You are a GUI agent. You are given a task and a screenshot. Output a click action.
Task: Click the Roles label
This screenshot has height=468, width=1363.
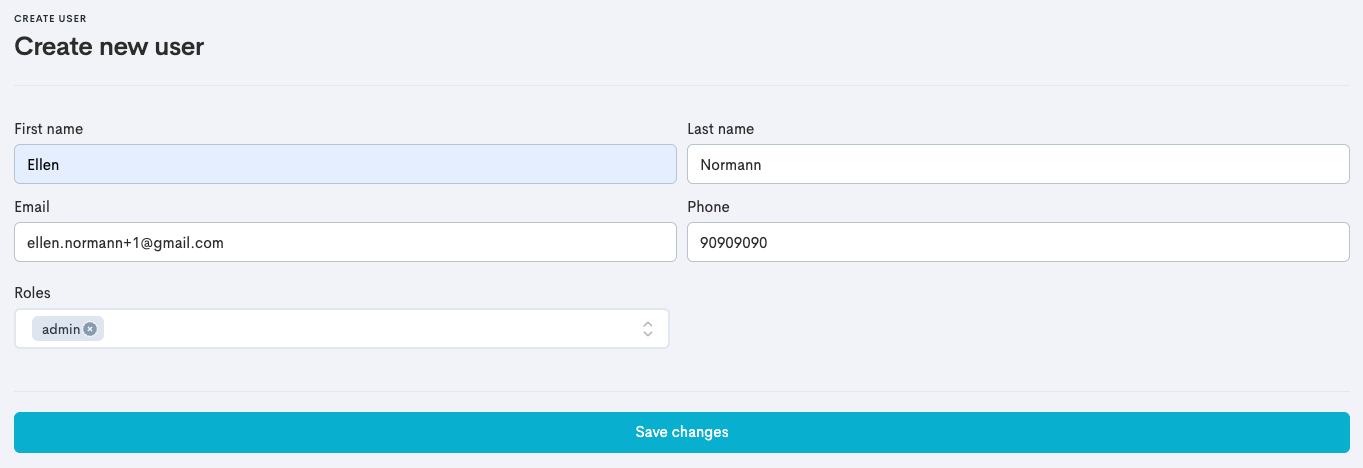[x=32, y=293]
